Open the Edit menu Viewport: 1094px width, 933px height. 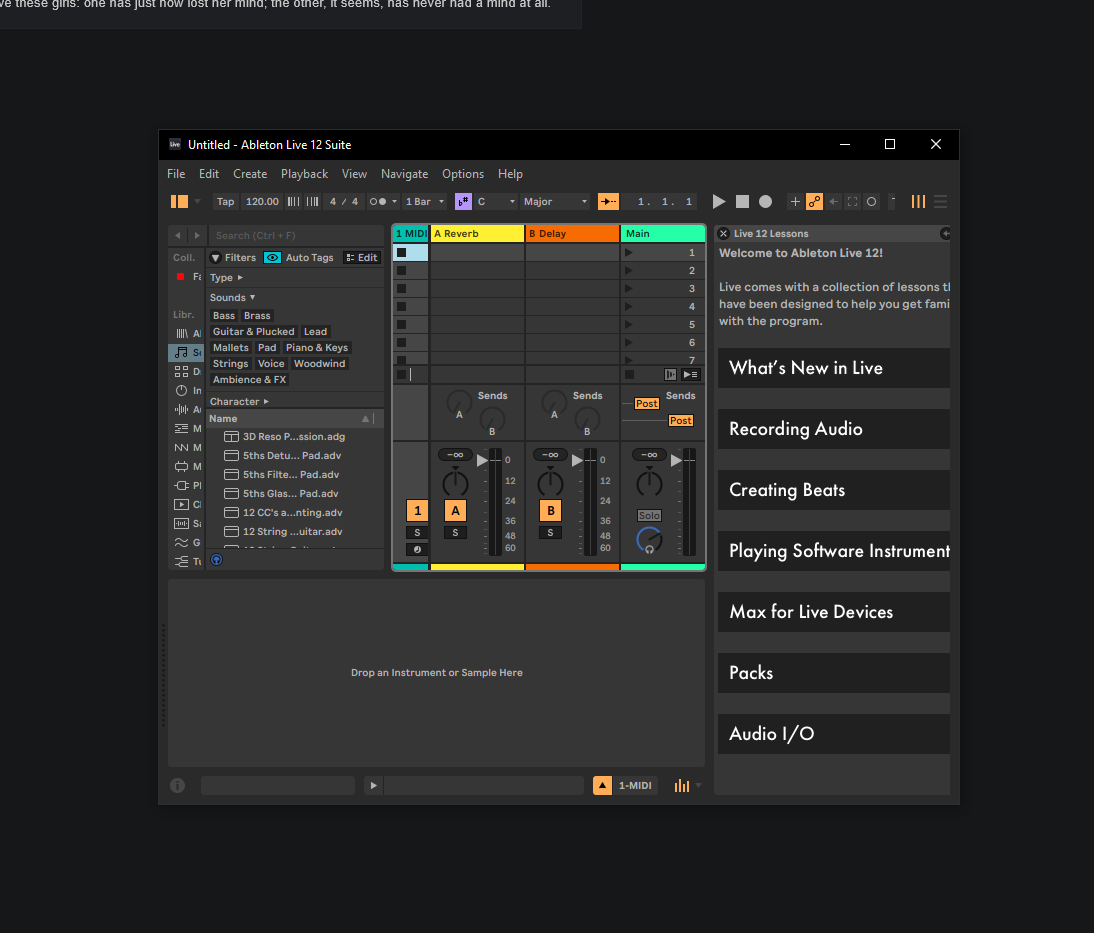[209, 174]
